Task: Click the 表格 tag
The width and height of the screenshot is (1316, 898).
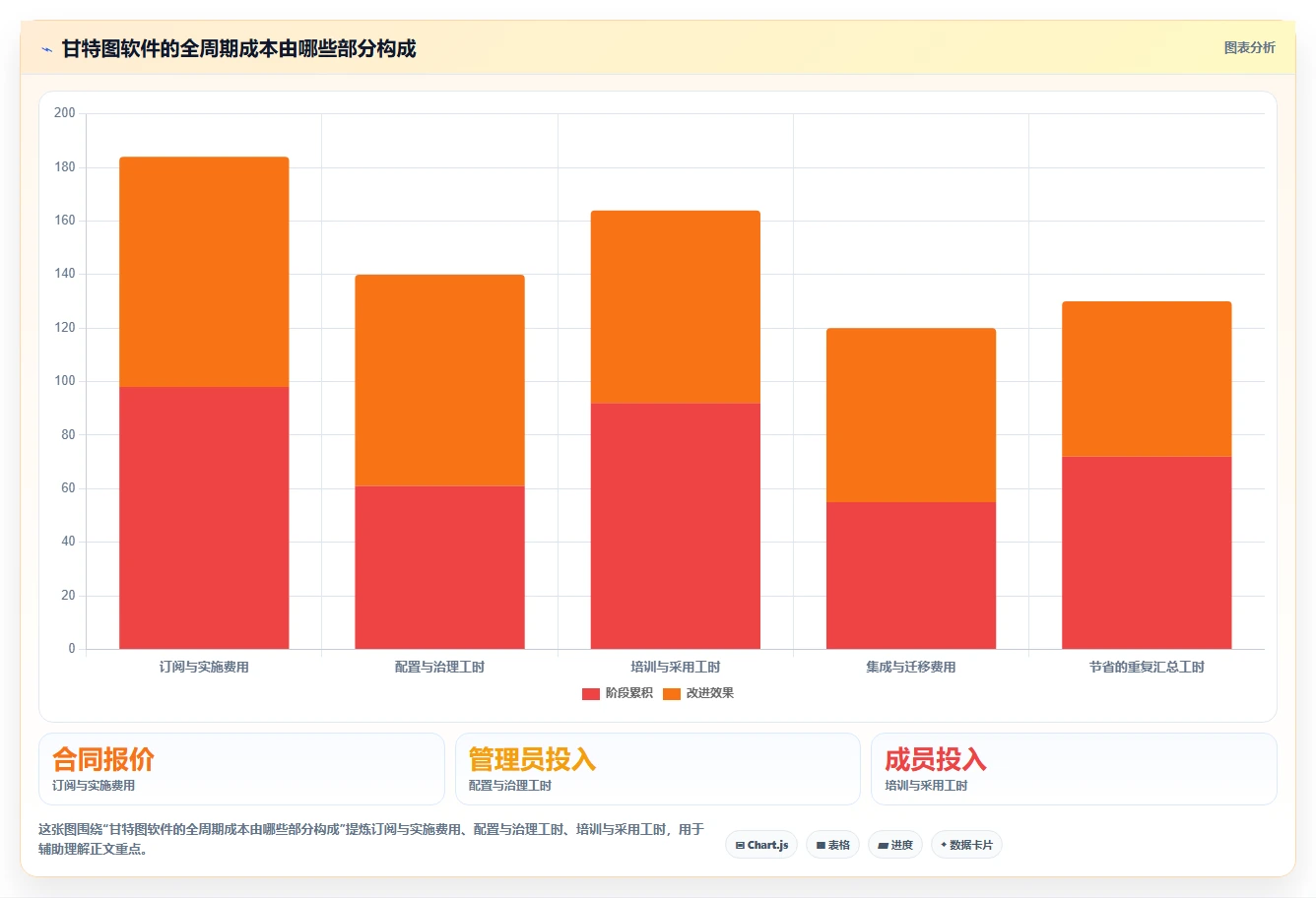Action: [x=832, y=845]
